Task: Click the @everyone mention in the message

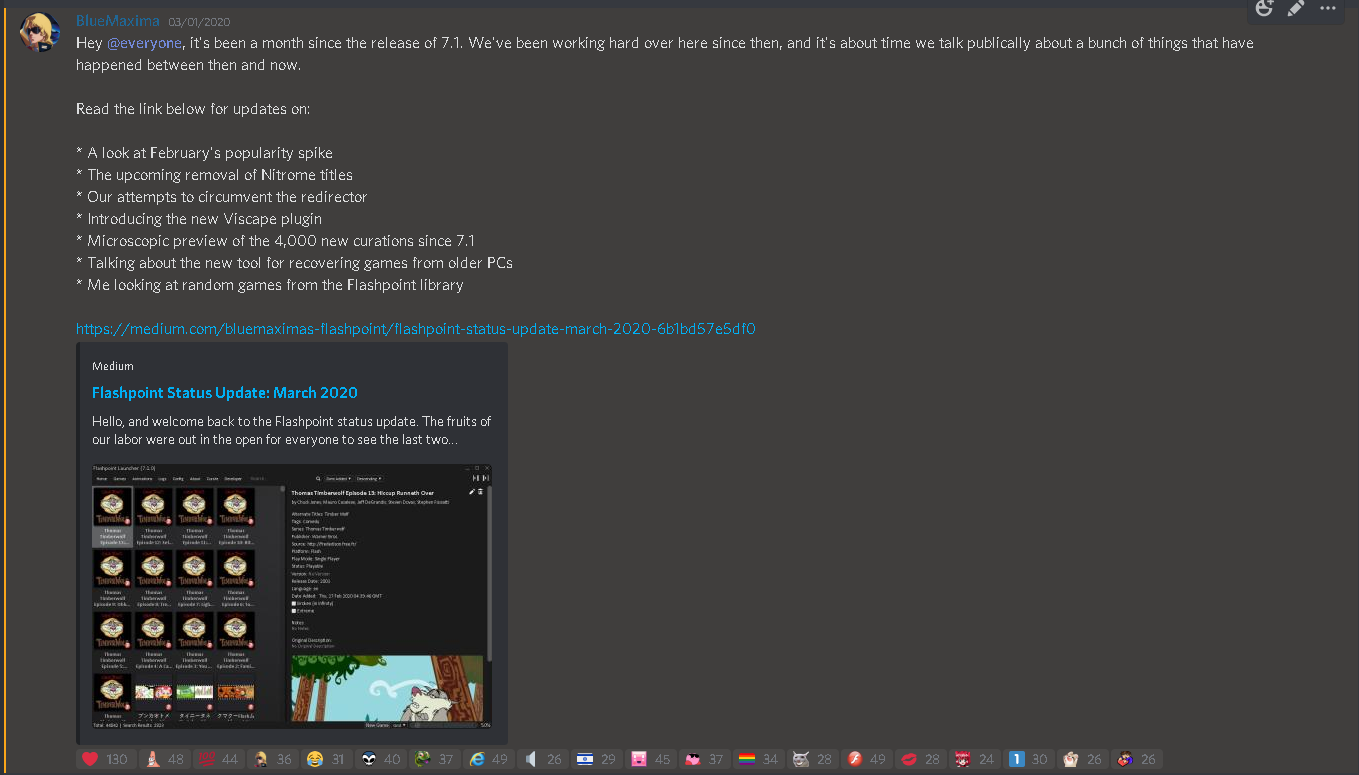Action: point(144,43)
